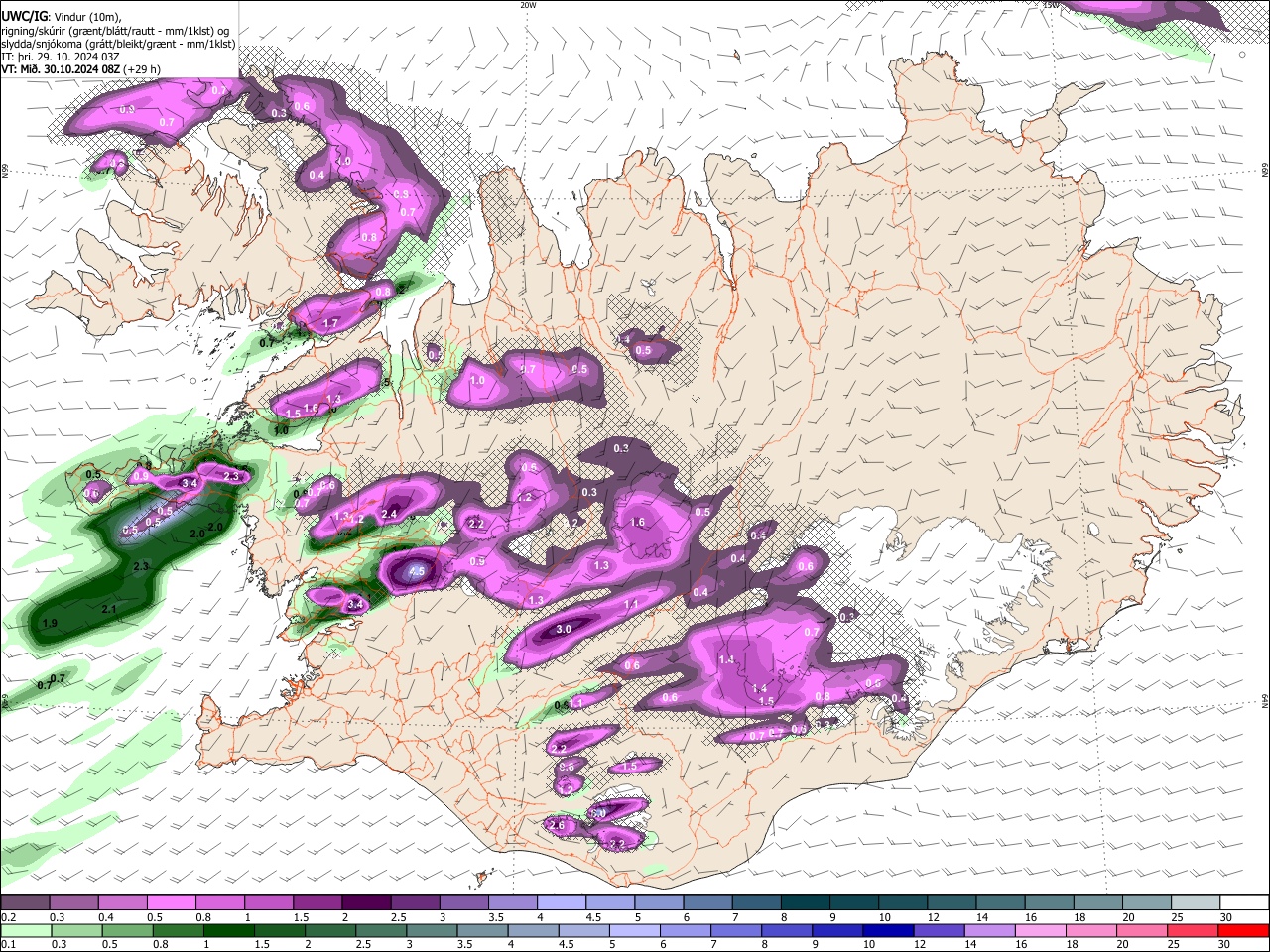Click the dusky purple 0.2 snow legend swatch

[x=25, y=903]
